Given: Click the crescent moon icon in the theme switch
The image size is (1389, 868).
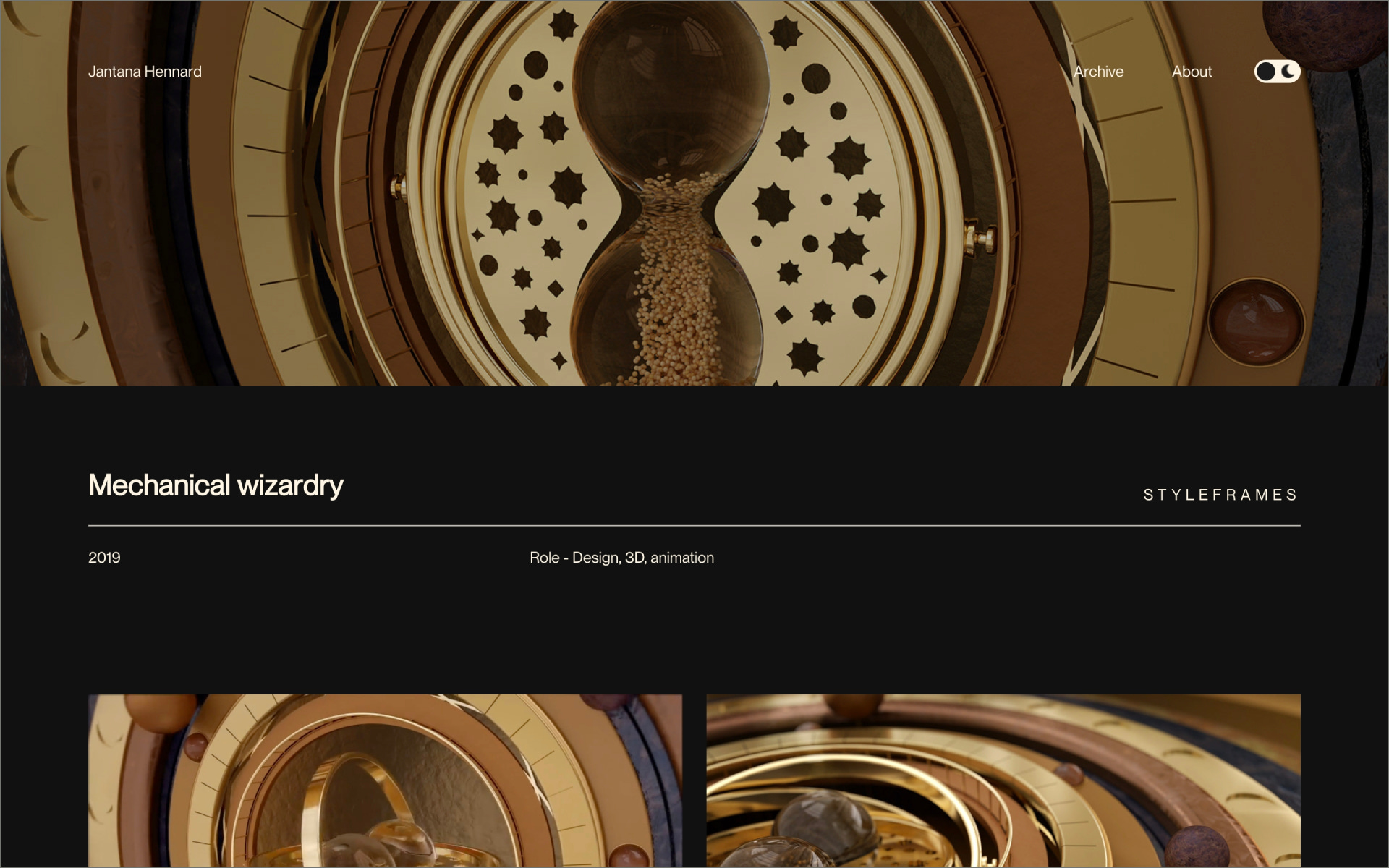Looking at the screenshot, I should pos(1288,72).
